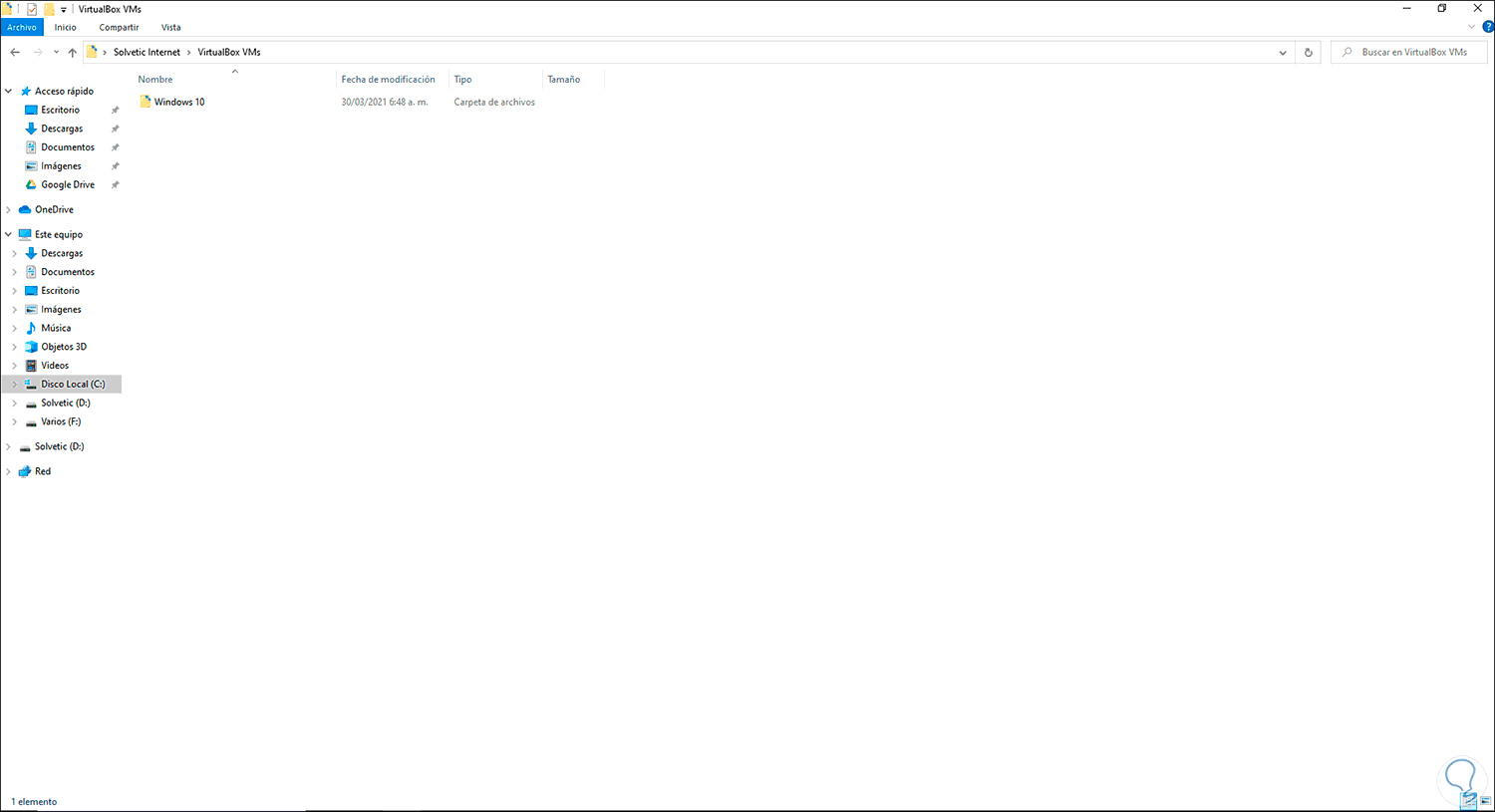Click the Objetos 3D cube icon
This screenshot has width=1495, height=812.
point(31,347)
